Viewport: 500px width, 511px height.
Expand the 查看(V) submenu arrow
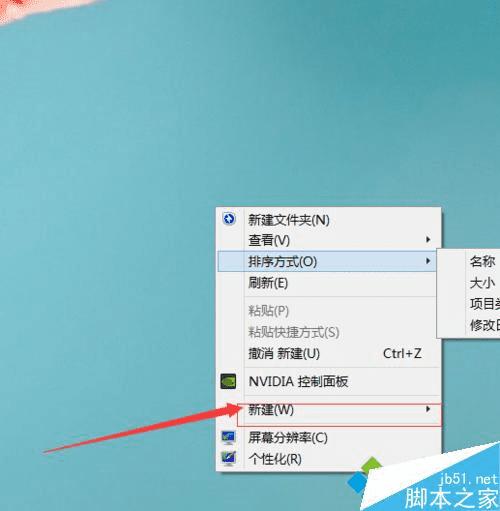pyautogui.click(x=428, y=239)
